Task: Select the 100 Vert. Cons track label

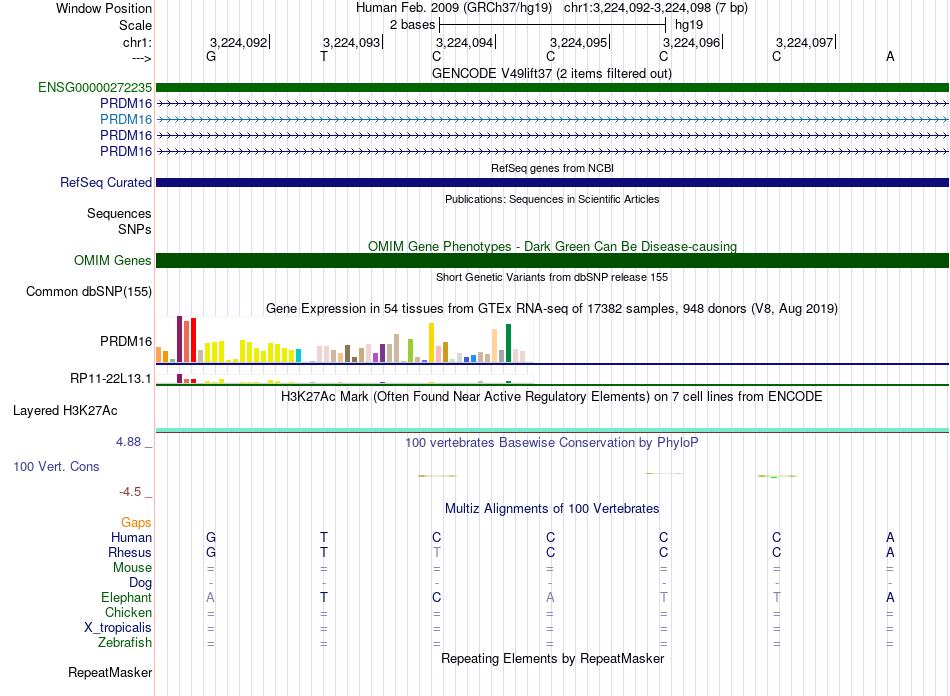Action: tap(56, 466)
